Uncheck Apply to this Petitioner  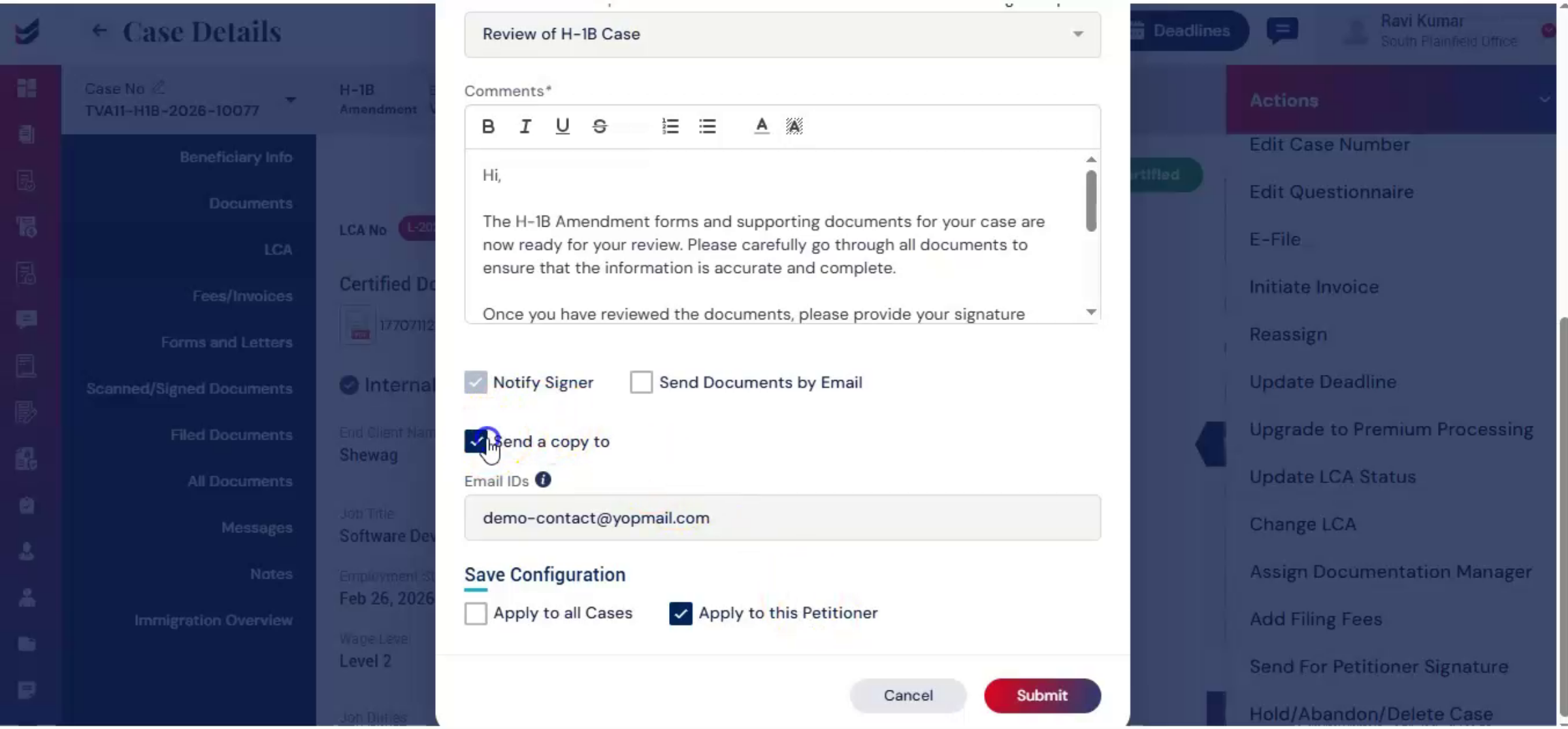point(681,613)
